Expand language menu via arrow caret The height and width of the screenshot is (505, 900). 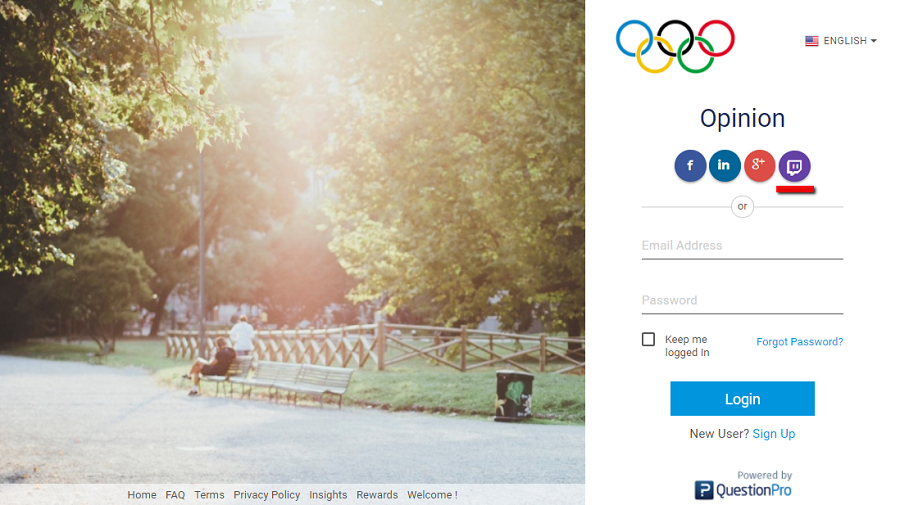click(x=874, y=41)
